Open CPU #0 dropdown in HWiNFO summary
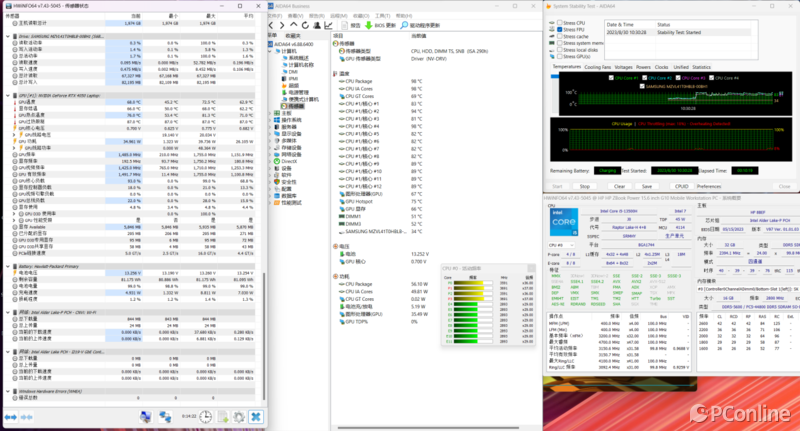Image resolution: width=800 pixels, height=431 pixels. (561, 245)
